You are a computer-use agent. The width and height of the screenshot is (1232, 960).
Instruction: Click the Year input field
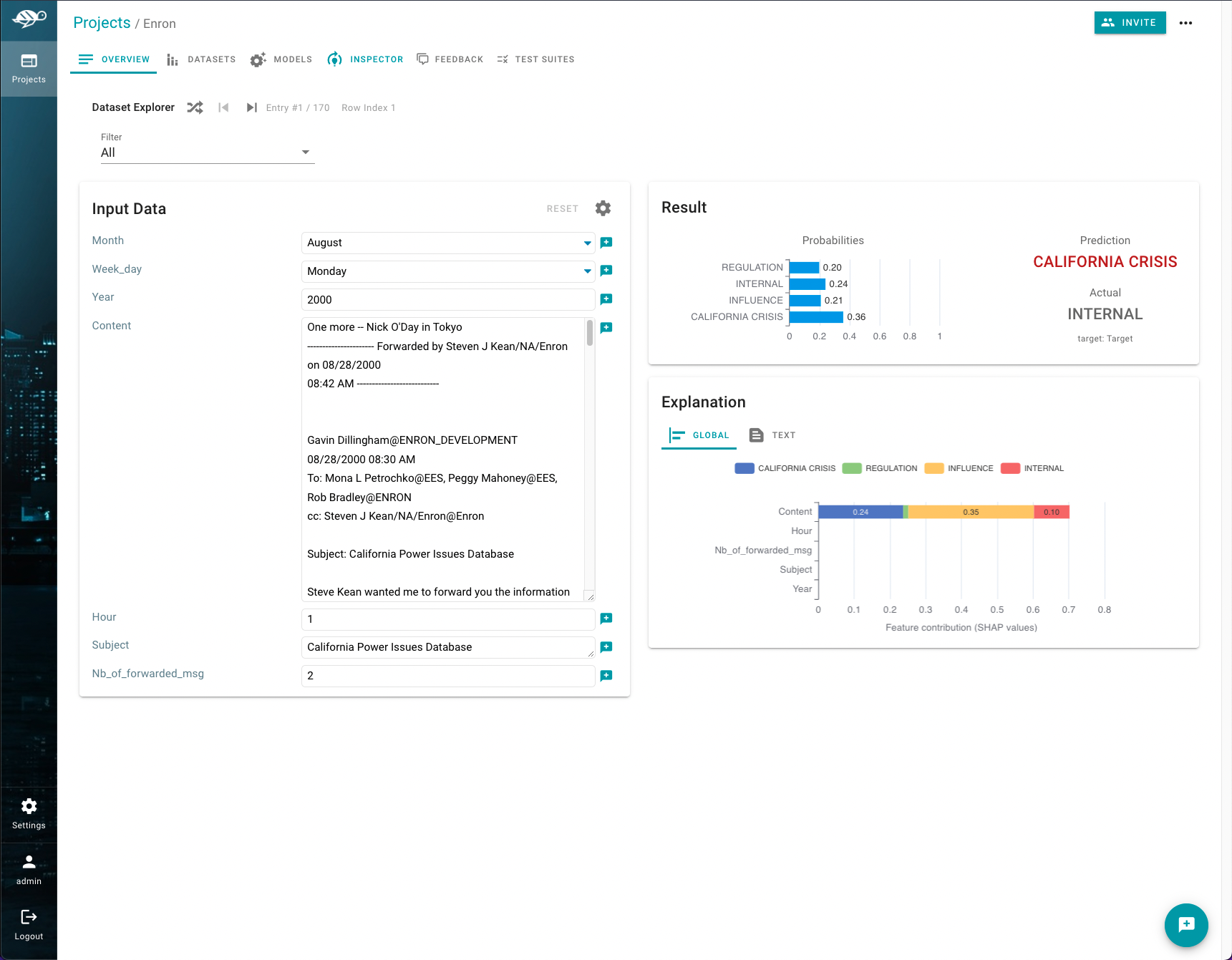(447, 300)
